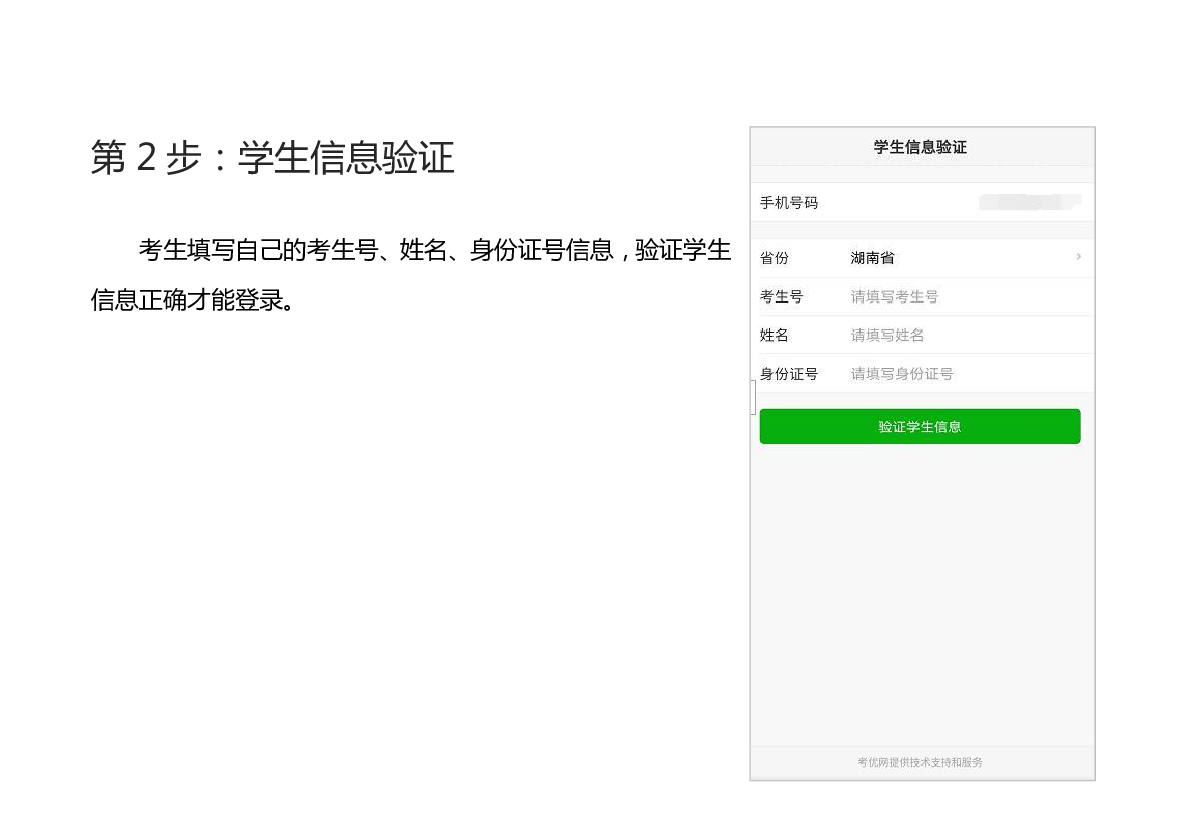
Task: Click the 省份 label
Action: click(x=774, y=258)
